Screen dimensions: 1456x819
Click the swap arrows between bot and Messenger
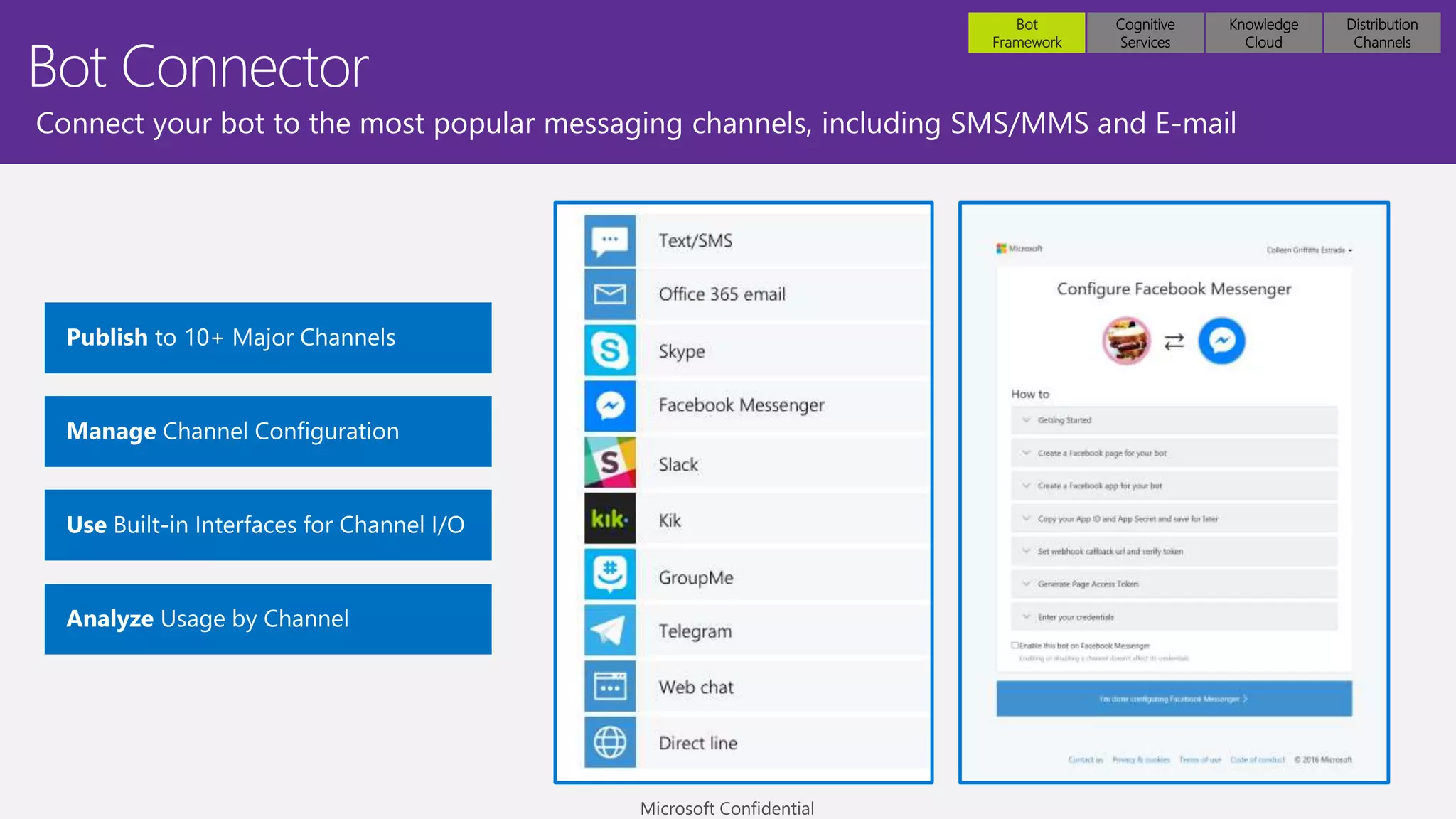[1174, 342]
